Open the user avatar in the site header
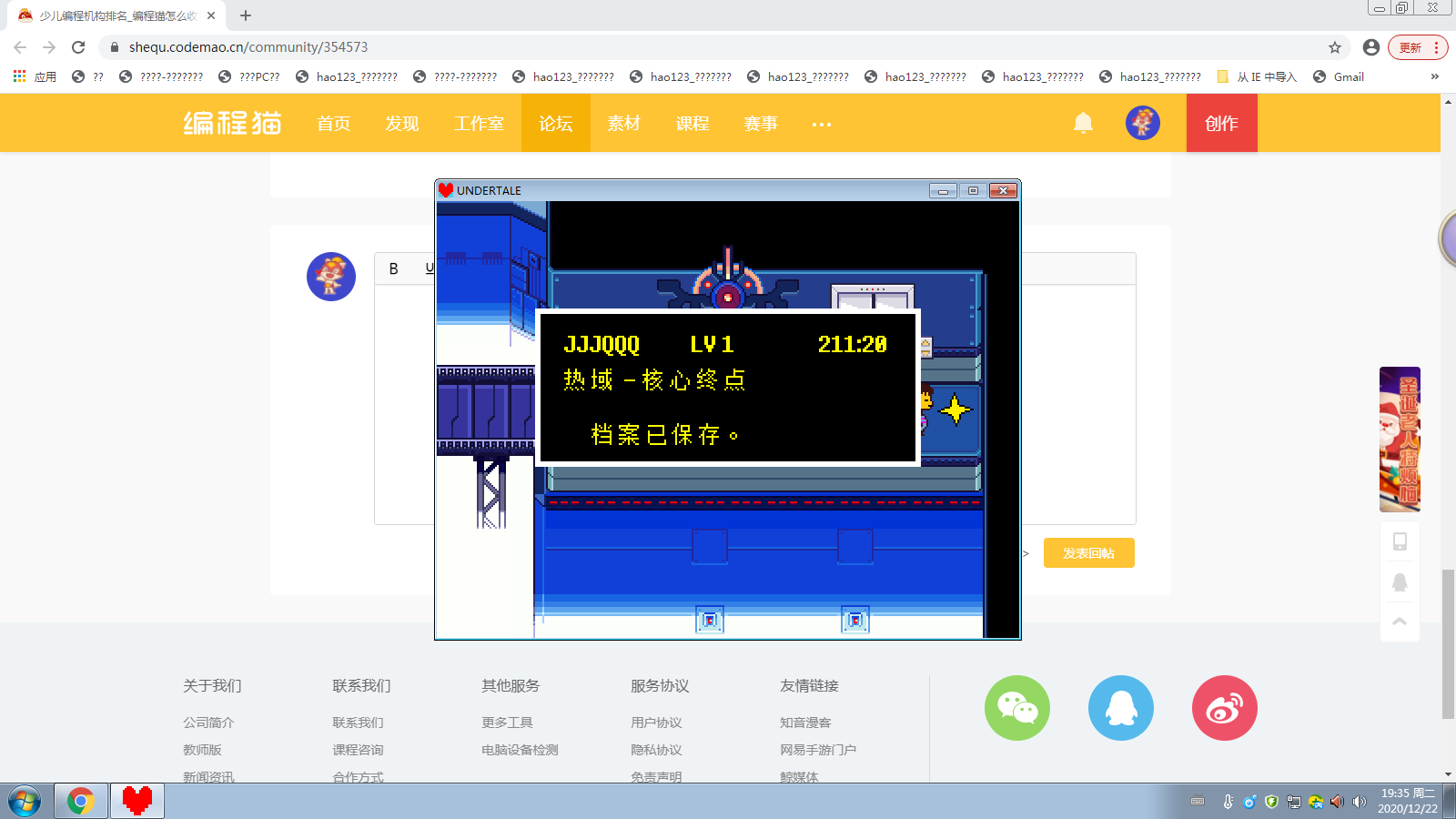1456x819 pixels. click(1143, 123)
